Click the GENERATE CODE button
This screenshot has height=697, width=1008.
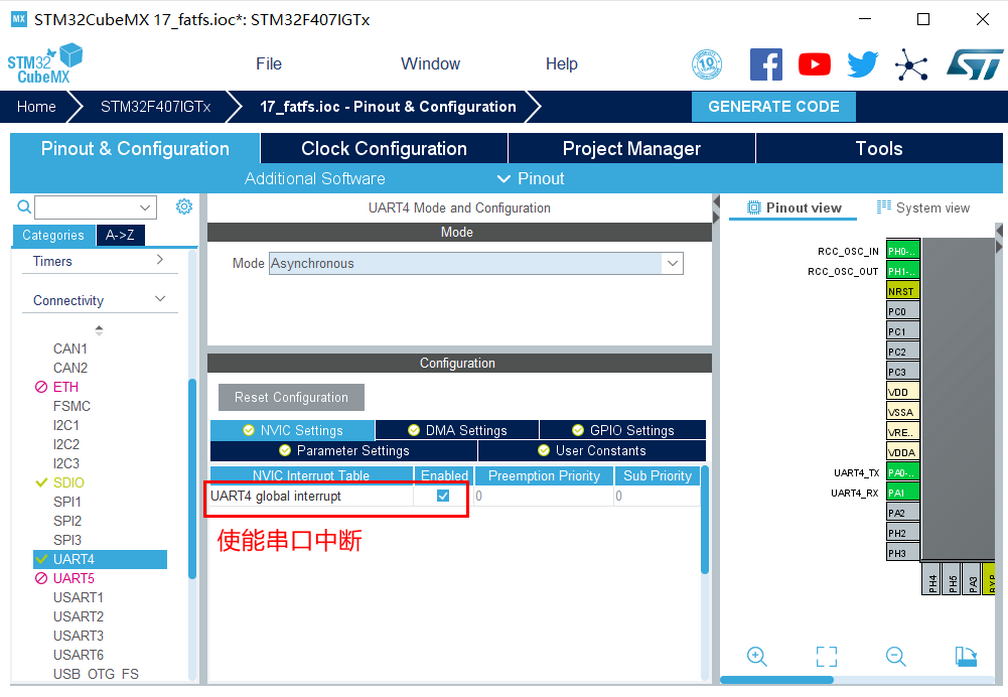point(773,107)
